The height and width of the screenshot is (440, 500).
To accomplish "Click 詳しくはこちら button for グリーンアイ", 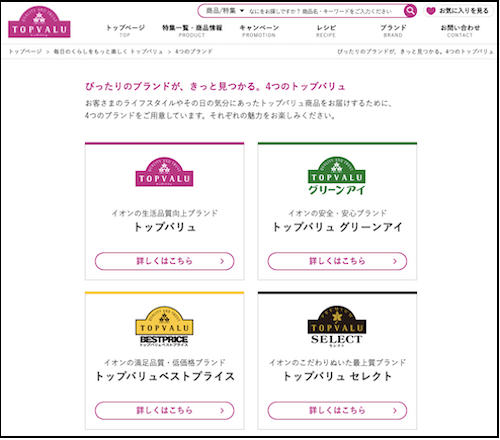I will tap(337, 261).
